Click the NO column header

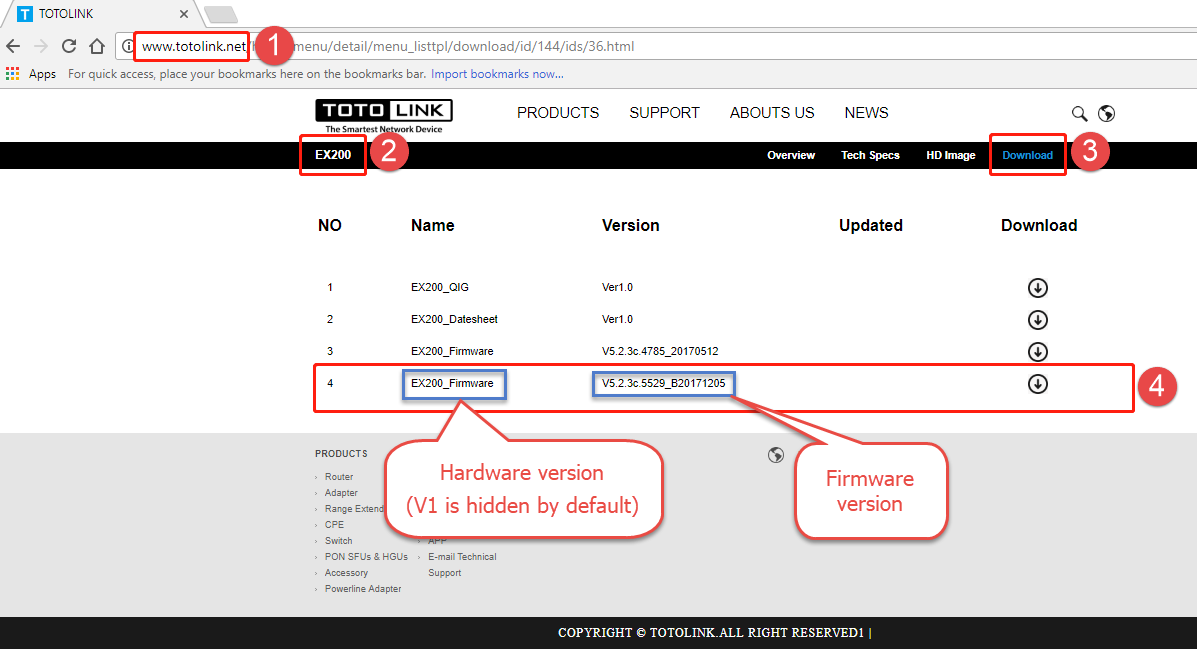[x=330, y=225]
